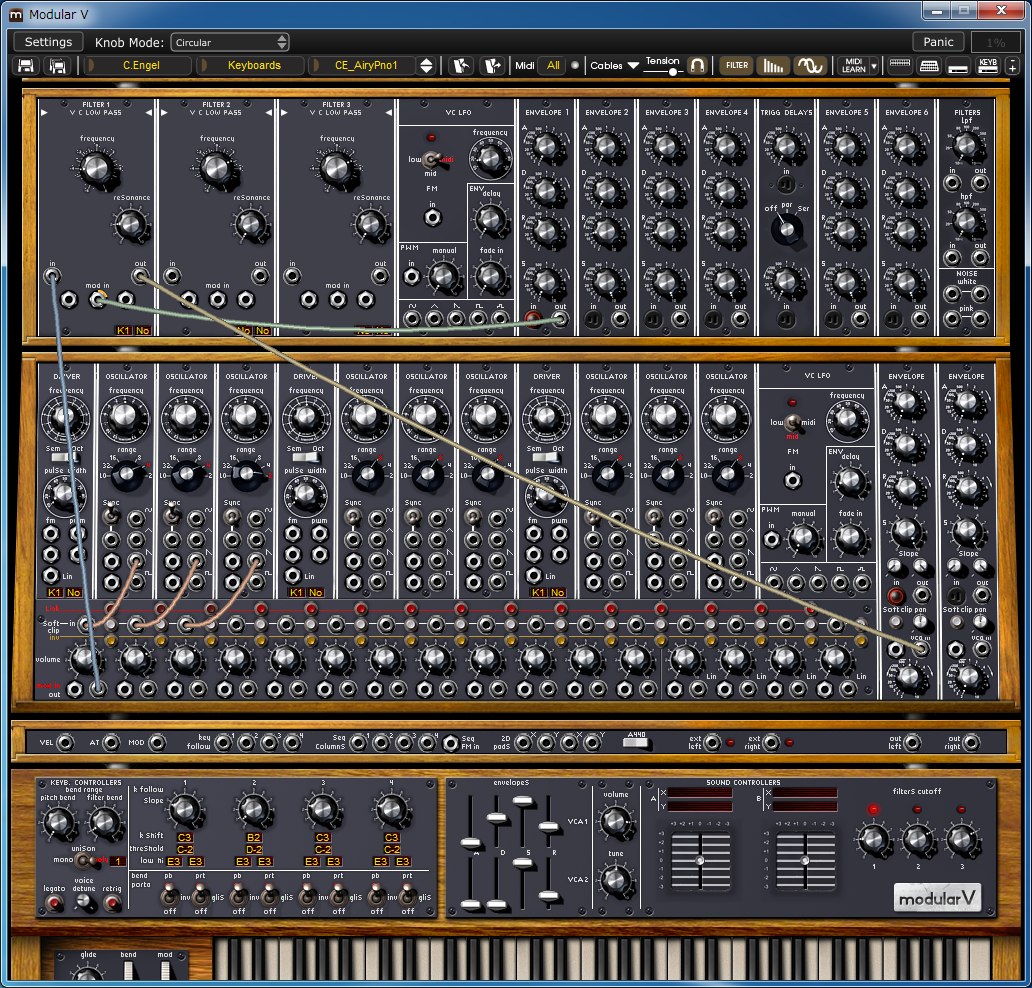Click the VEL output jack
Image resolution: width=1032 pixels, height=988 pixels.
[x=65, y=742]
